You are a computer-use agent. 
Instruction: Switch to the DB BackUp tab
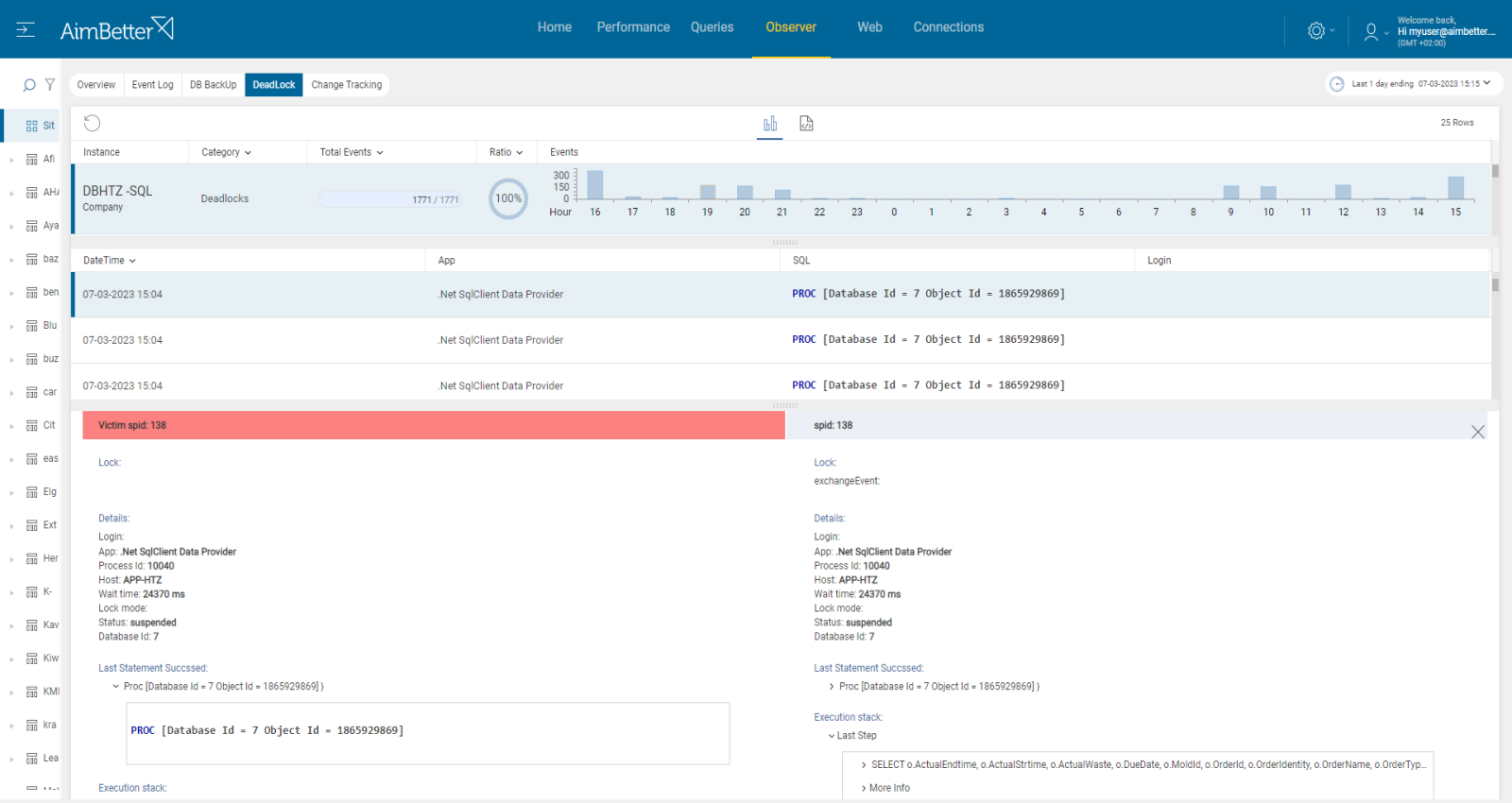[x=213, y=85]
